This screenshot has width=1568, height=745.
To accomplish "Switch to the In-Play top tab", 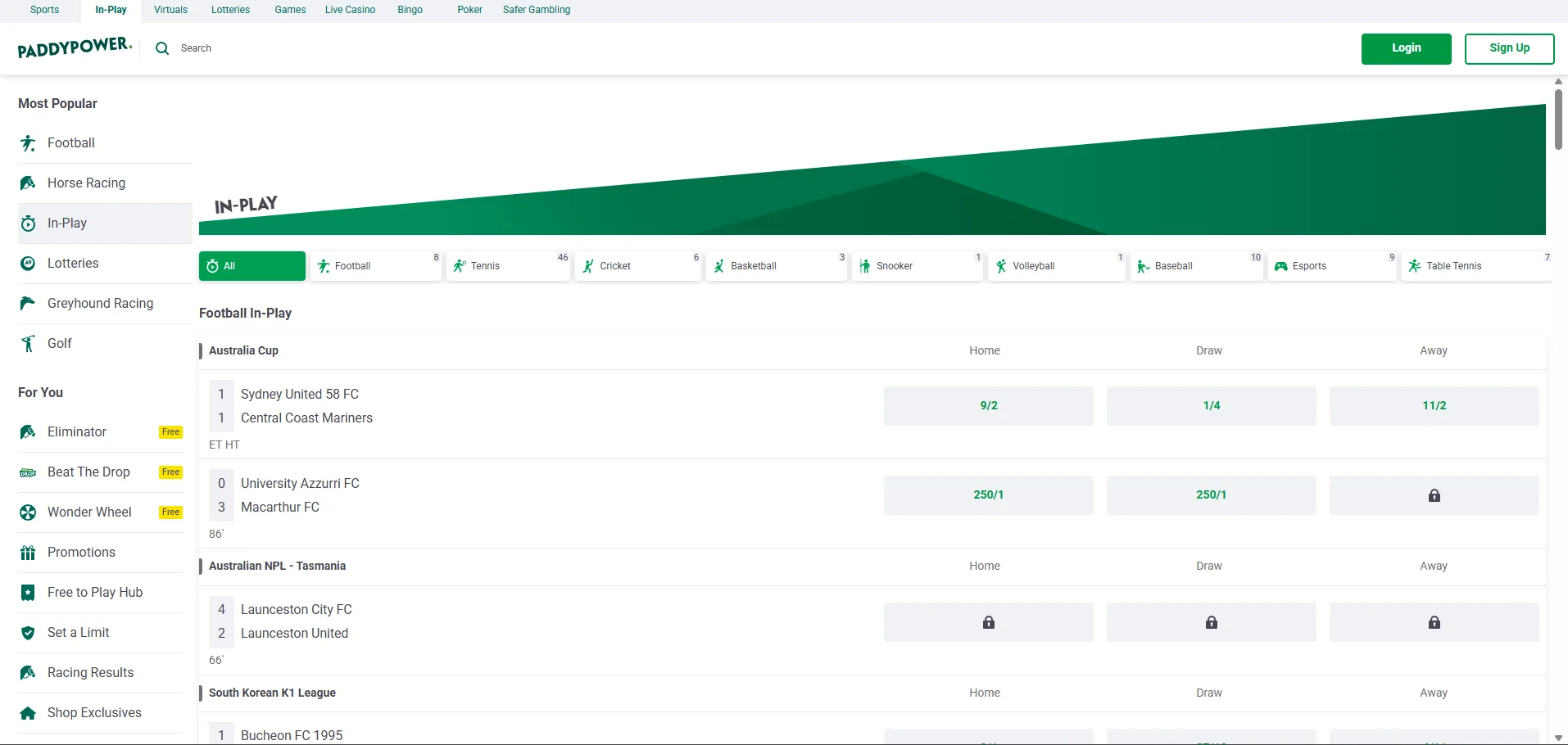I will coord(111,10).
